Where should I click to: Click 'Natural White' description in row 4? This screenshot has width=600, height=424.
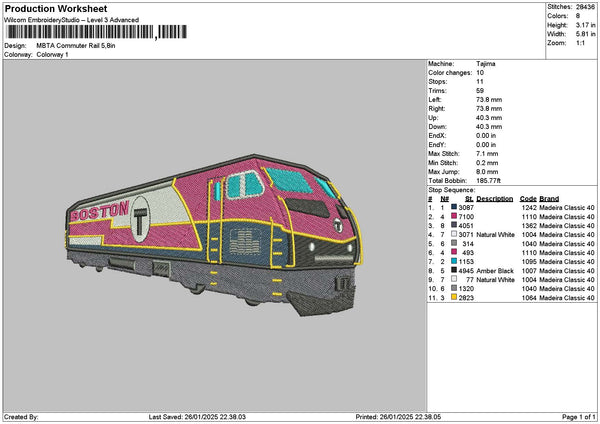[496, 235]
